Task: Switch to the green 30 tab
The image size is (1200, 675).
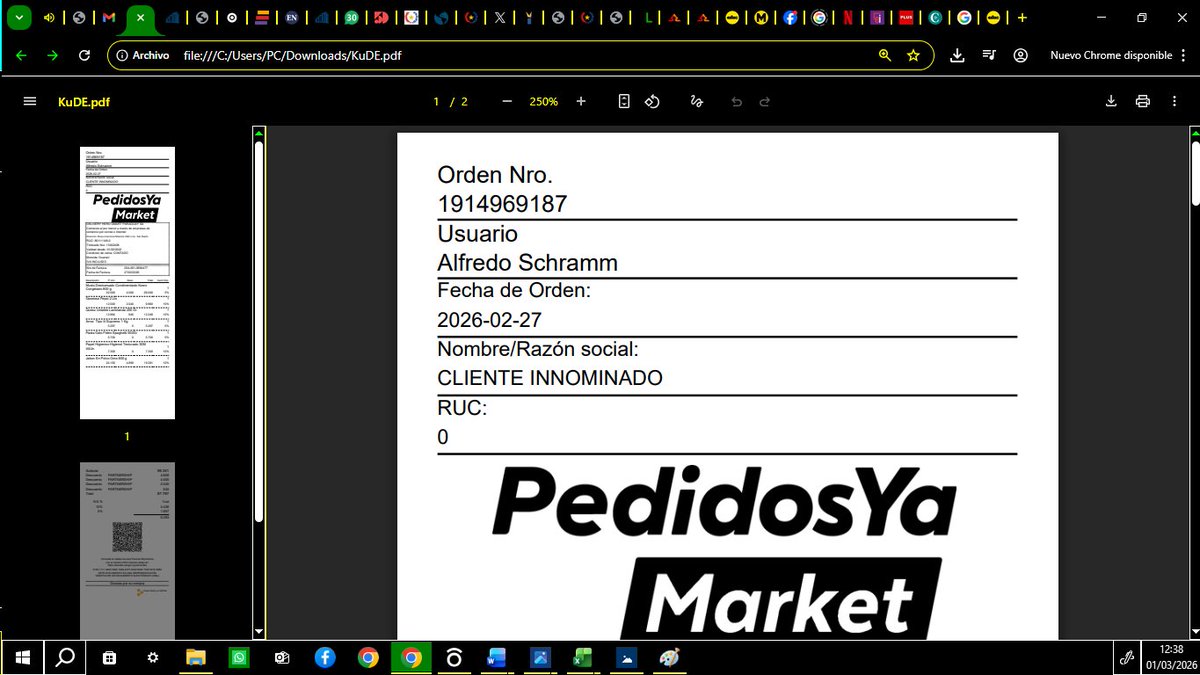Action: click(352, 17)
